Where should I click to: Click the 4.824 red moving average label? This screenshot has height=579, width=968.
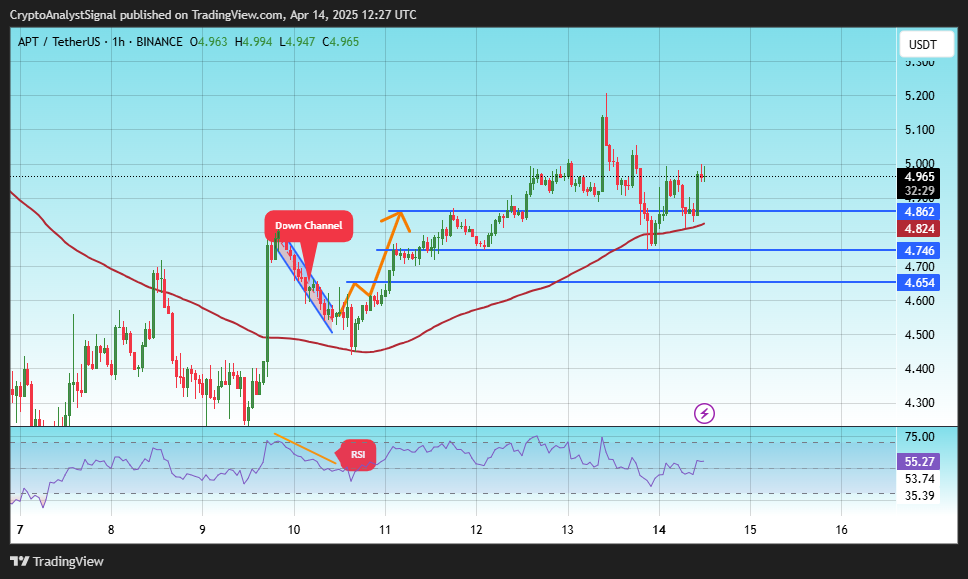click(919, 228)
